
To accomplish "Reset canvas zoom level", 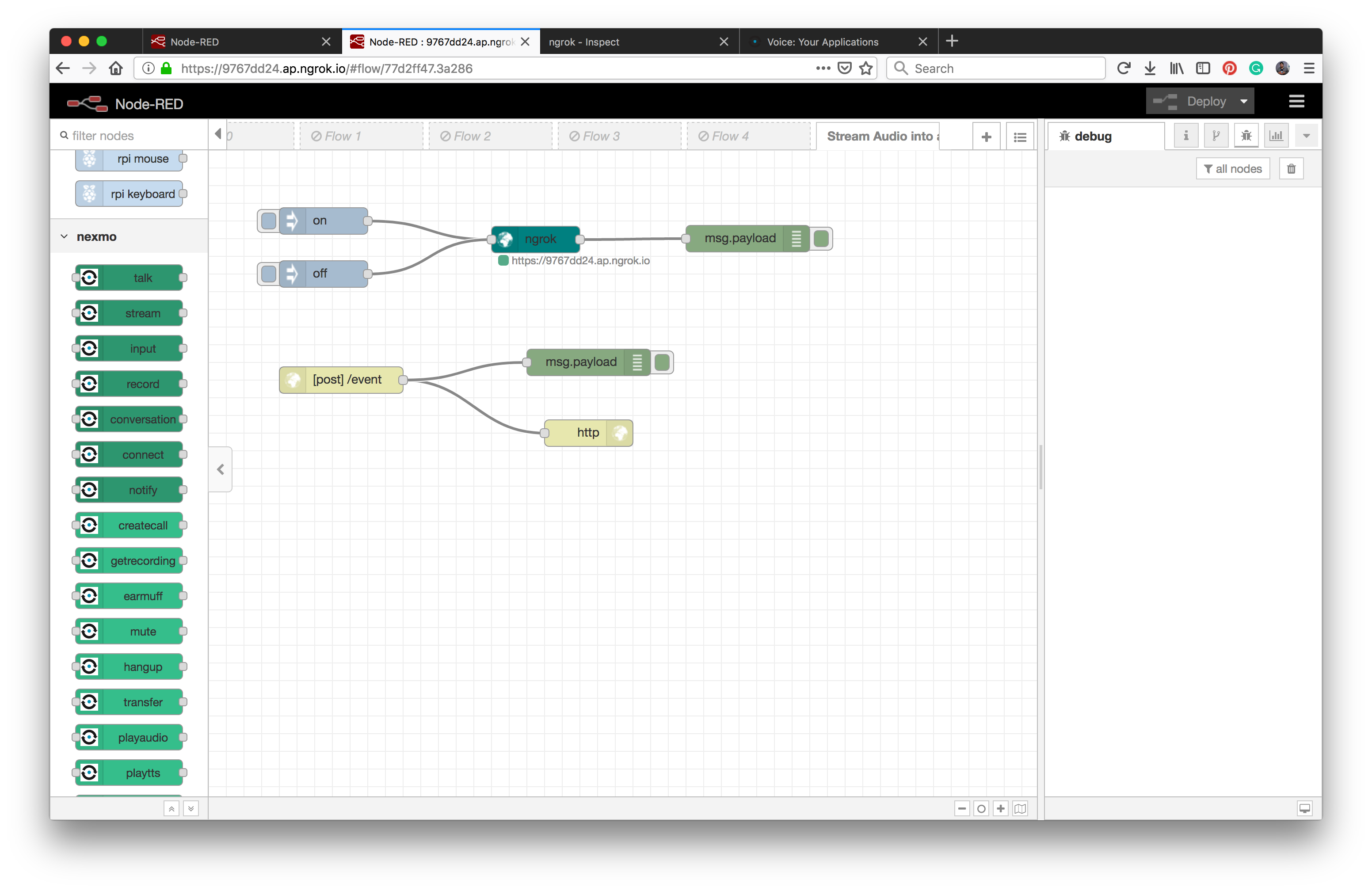I will point(981,809).
